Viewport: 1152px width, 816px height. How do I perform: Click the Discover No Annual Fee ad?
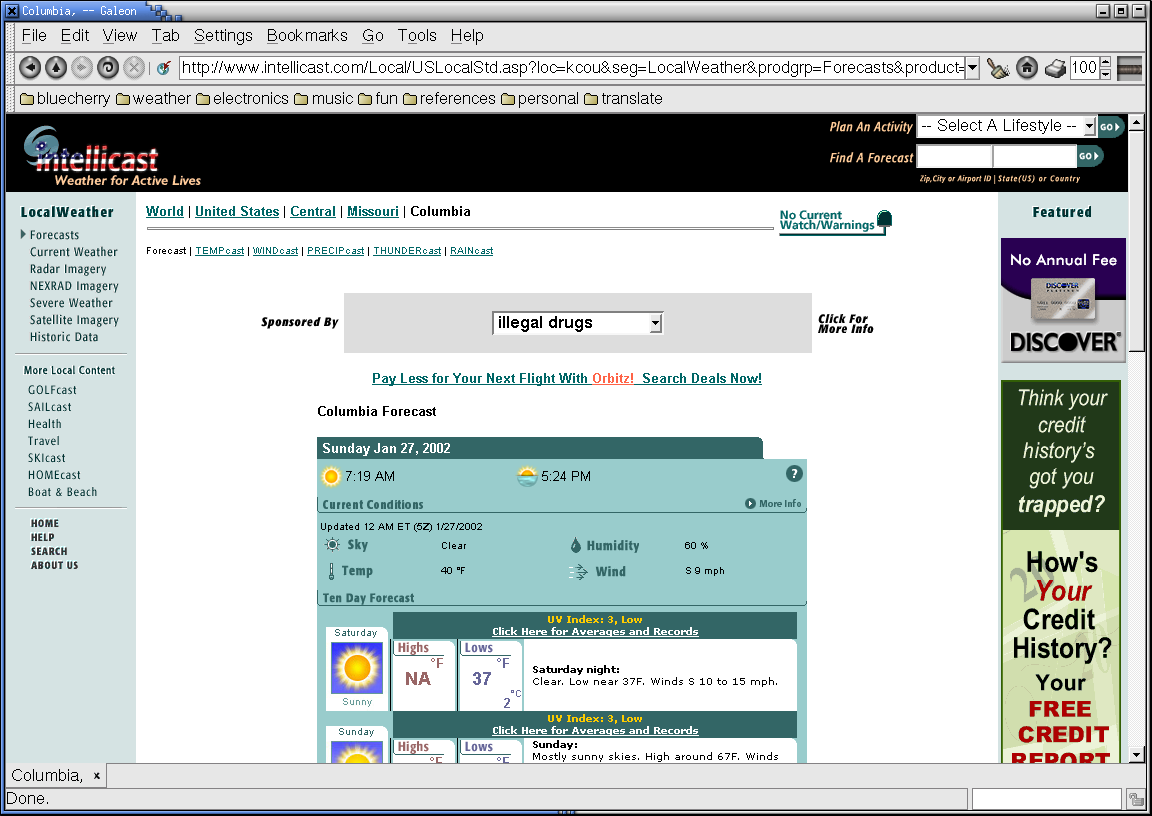(x=1063, y=300)
